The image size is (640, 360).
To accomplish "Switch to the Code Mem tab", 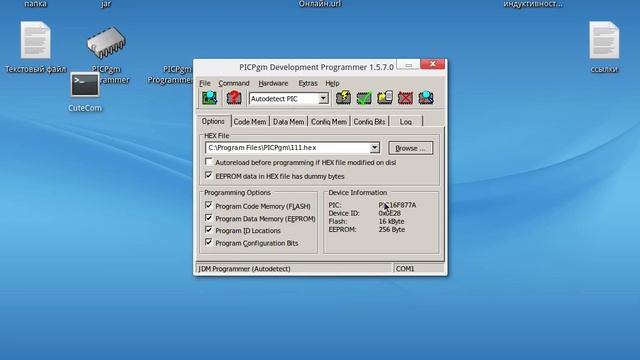I will (250, 122).
